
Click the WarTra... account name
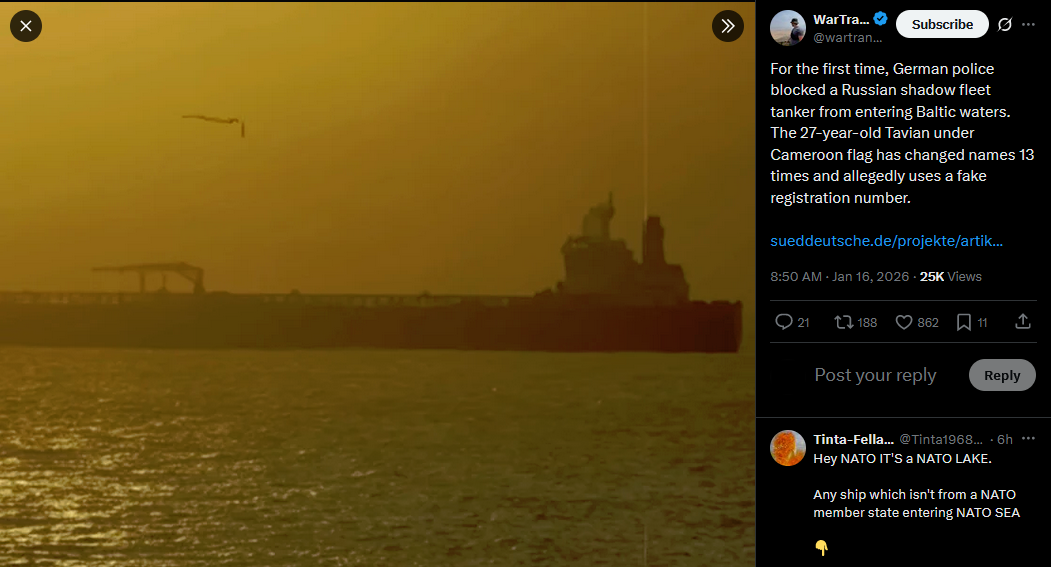click(x=841, y=19)
